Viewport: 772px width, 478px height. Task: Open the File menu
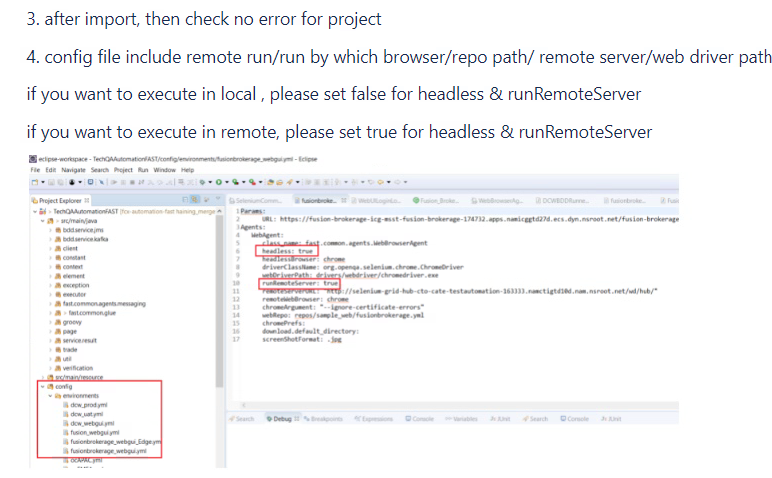click(x=35, y=170)
